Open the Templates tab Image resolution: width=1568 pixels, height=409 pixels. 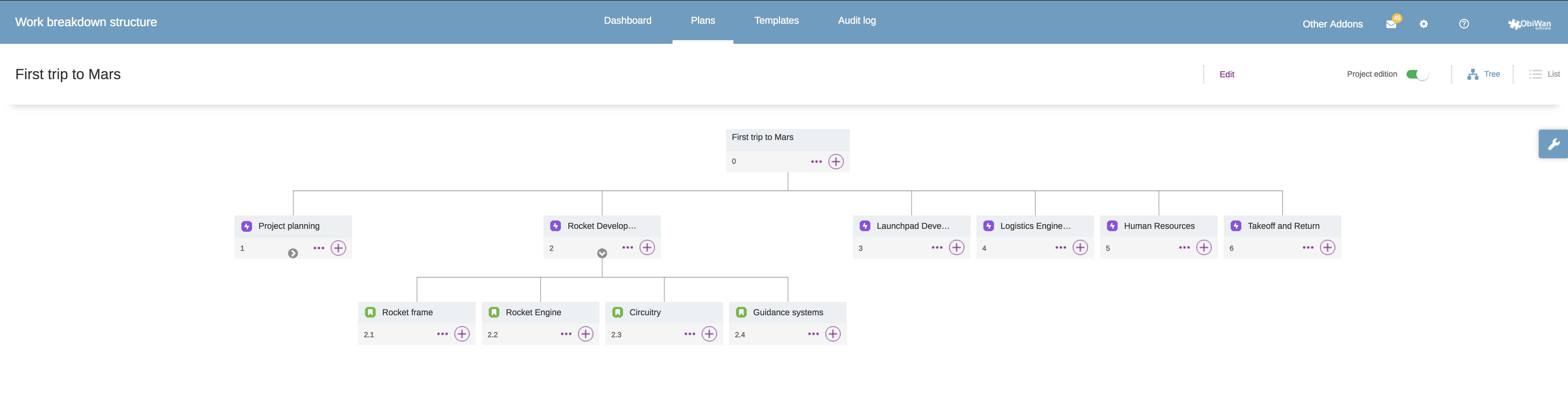click(x=776, y=21)
